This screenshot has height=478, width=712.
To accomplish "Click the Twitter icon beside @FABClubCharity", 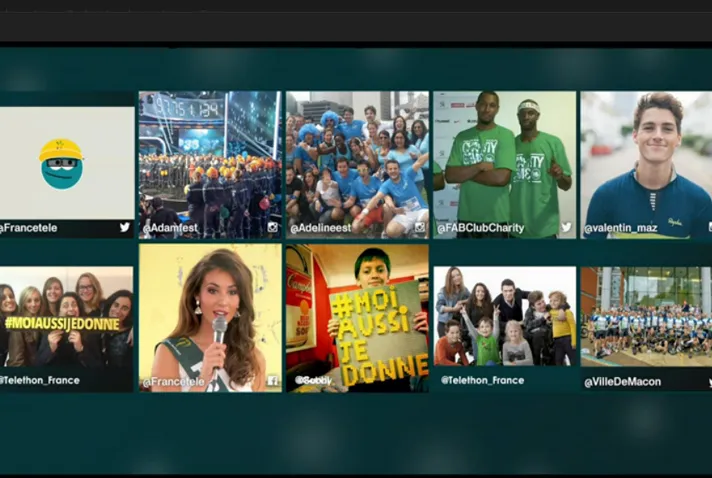I will [566, 227].
